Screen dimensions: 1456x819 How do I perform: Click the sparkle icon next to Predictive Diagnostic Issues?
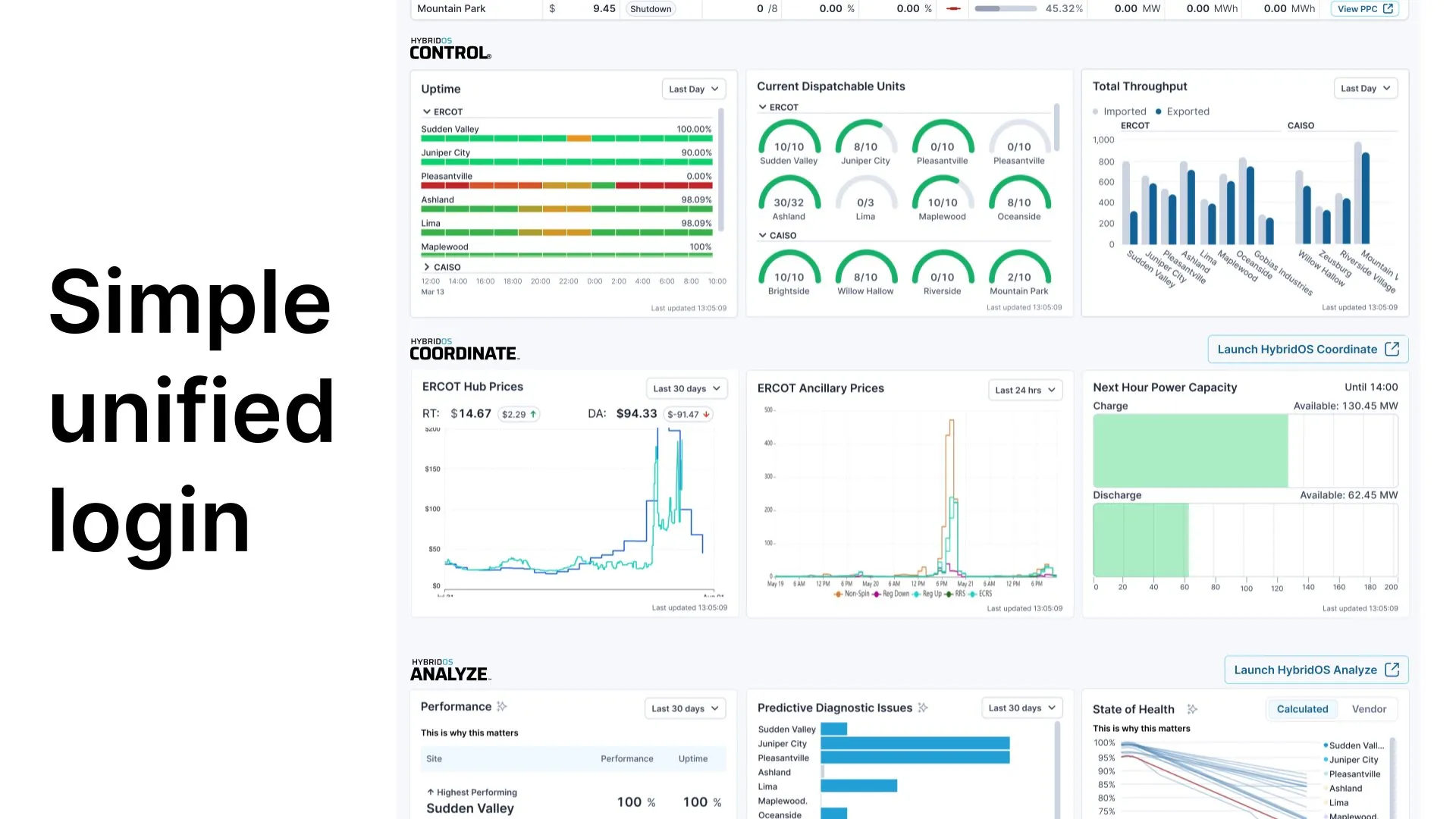point(923,708)
